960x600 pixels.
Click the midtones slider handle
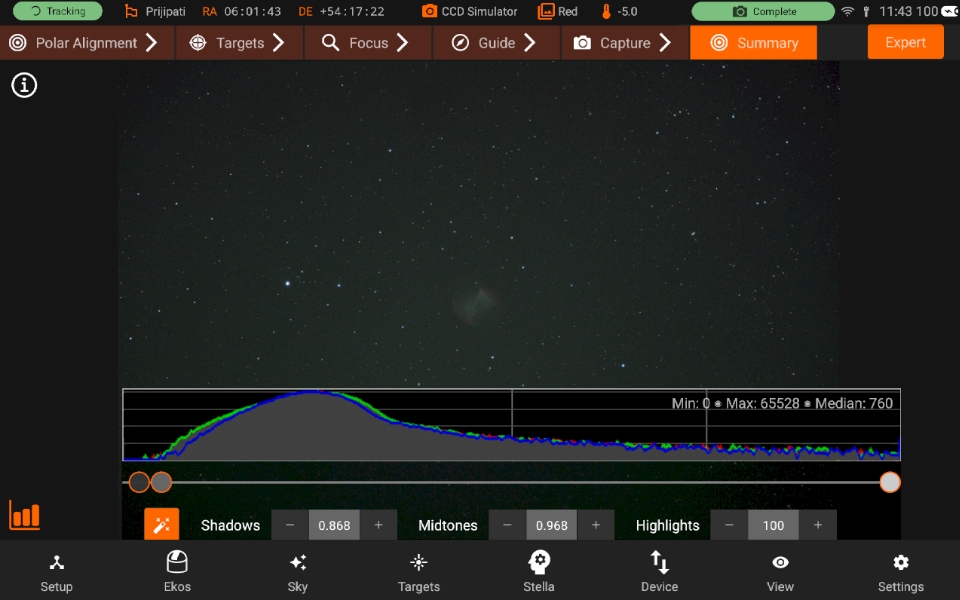pos(162,482)
